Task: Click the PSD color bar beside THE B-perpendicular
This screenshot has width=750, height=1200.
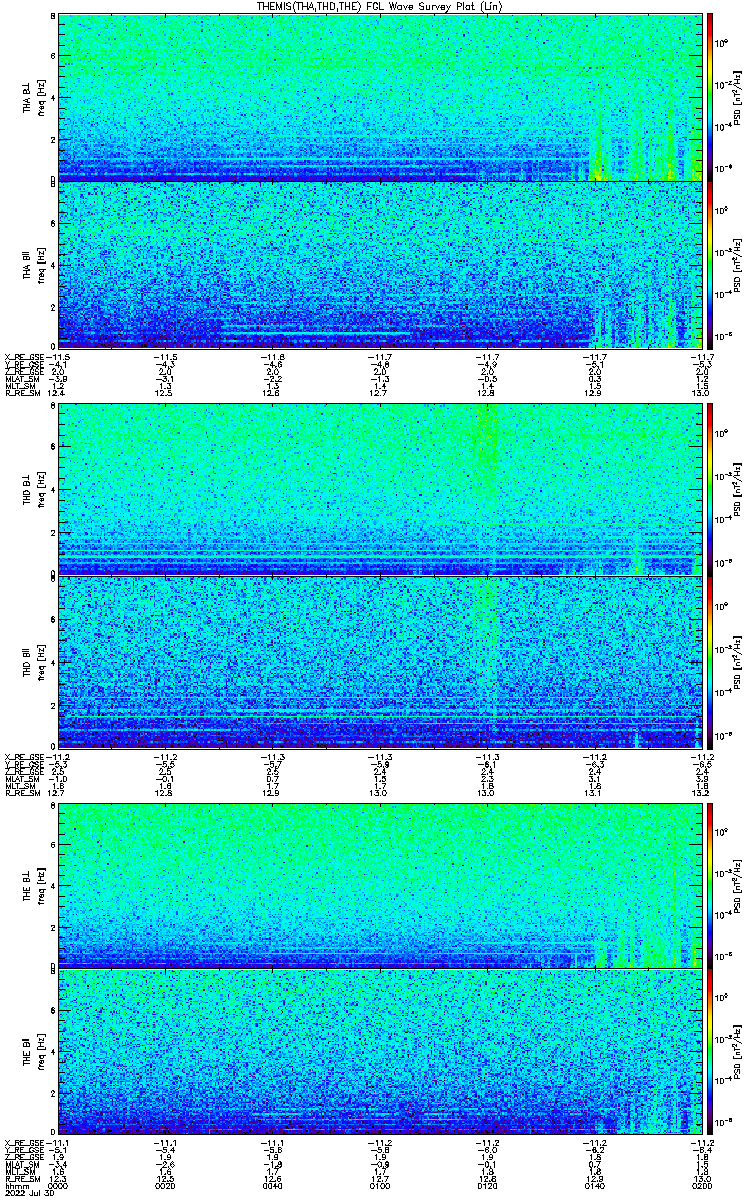Action: [x=710, y=885]
